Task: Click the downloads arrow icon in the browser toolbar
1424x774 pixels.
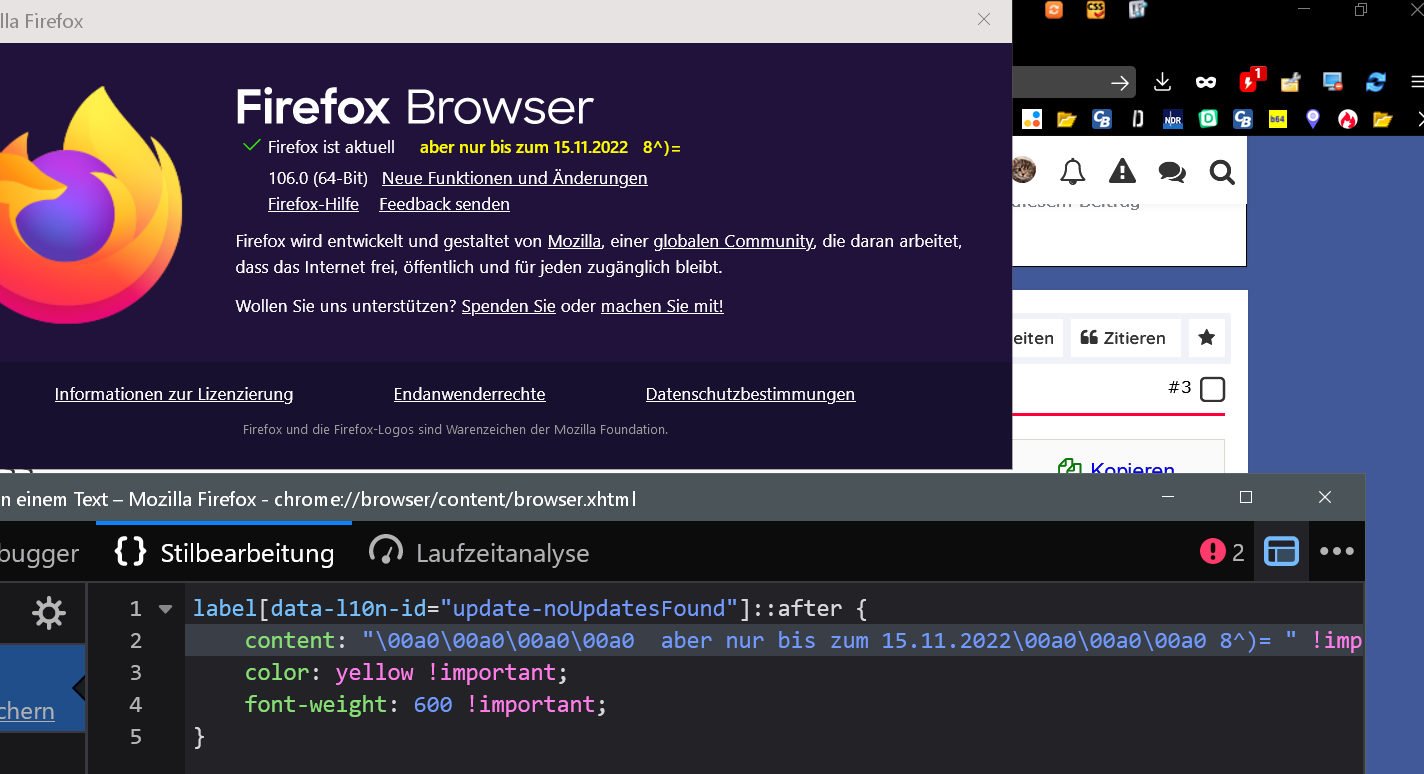Action: [1162, 82]
